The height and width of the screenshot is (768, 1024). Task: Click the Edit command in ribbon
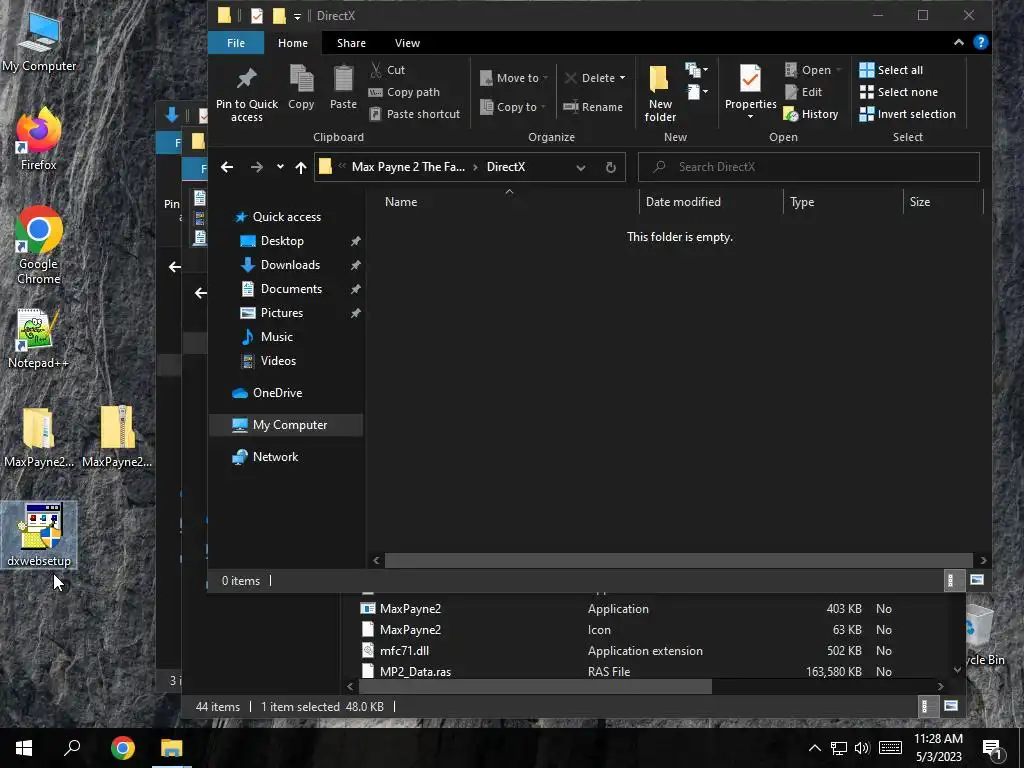pos(803,92)
